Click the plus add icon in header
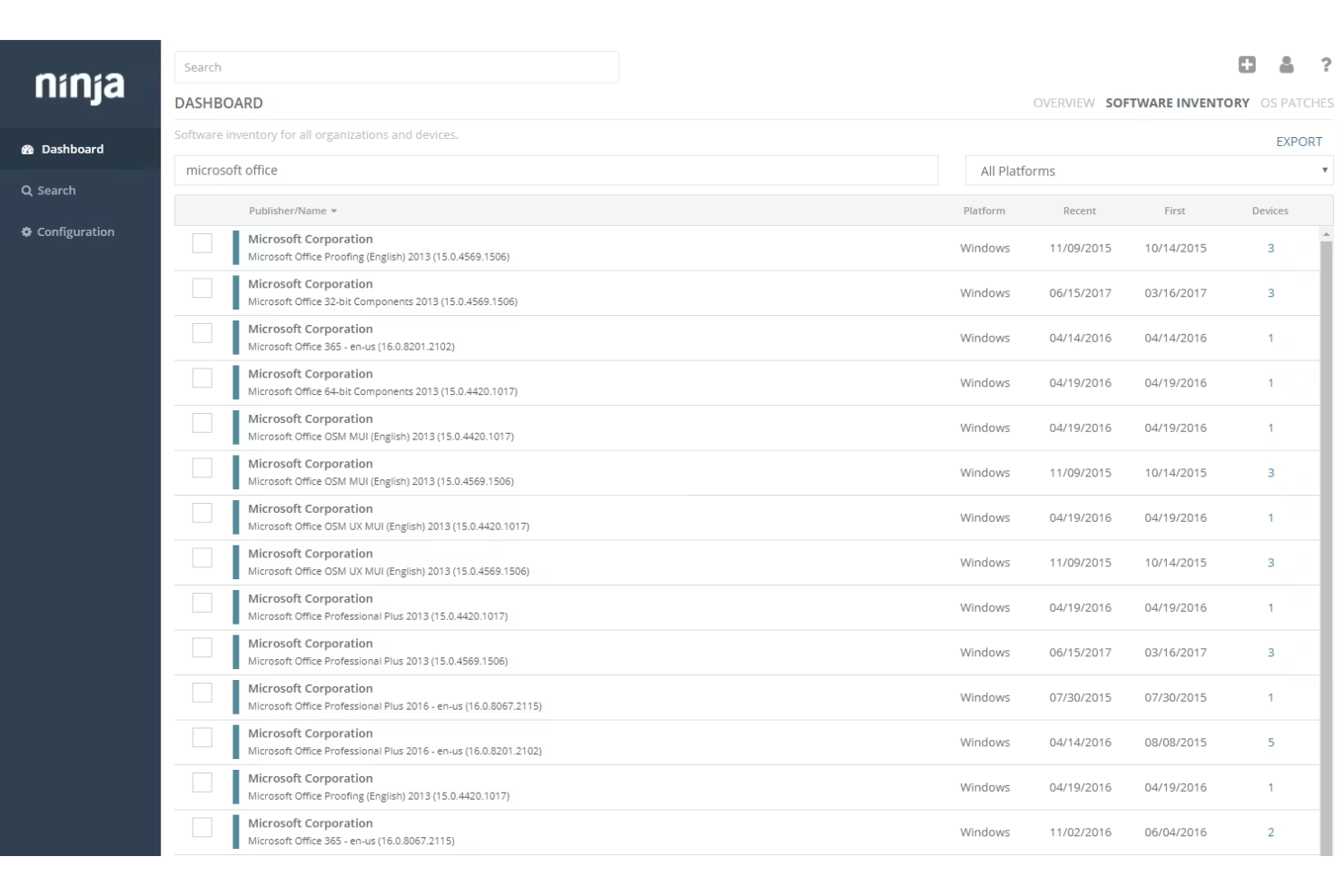Viewport: 1344px width, 896px height. tap(1247, 64)
